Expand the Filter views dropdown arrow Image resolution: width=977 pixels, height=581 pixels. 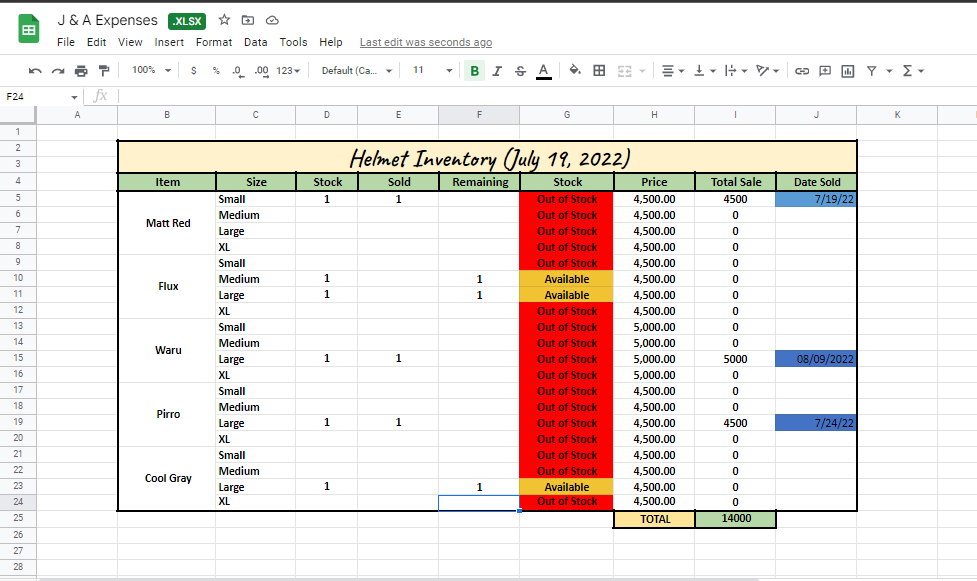pyautogui.click(x=889, y=71)
